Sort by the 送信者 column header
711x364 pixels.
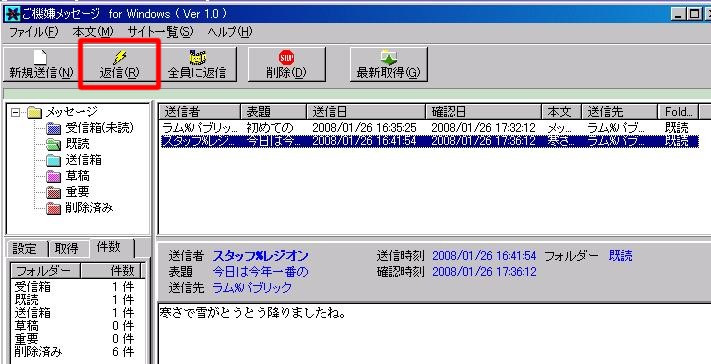200,112
